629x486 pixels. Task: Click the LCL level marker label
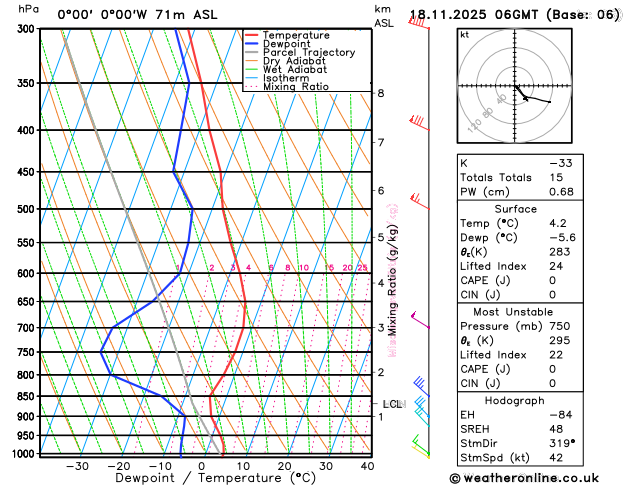click(x=393, y=404)
